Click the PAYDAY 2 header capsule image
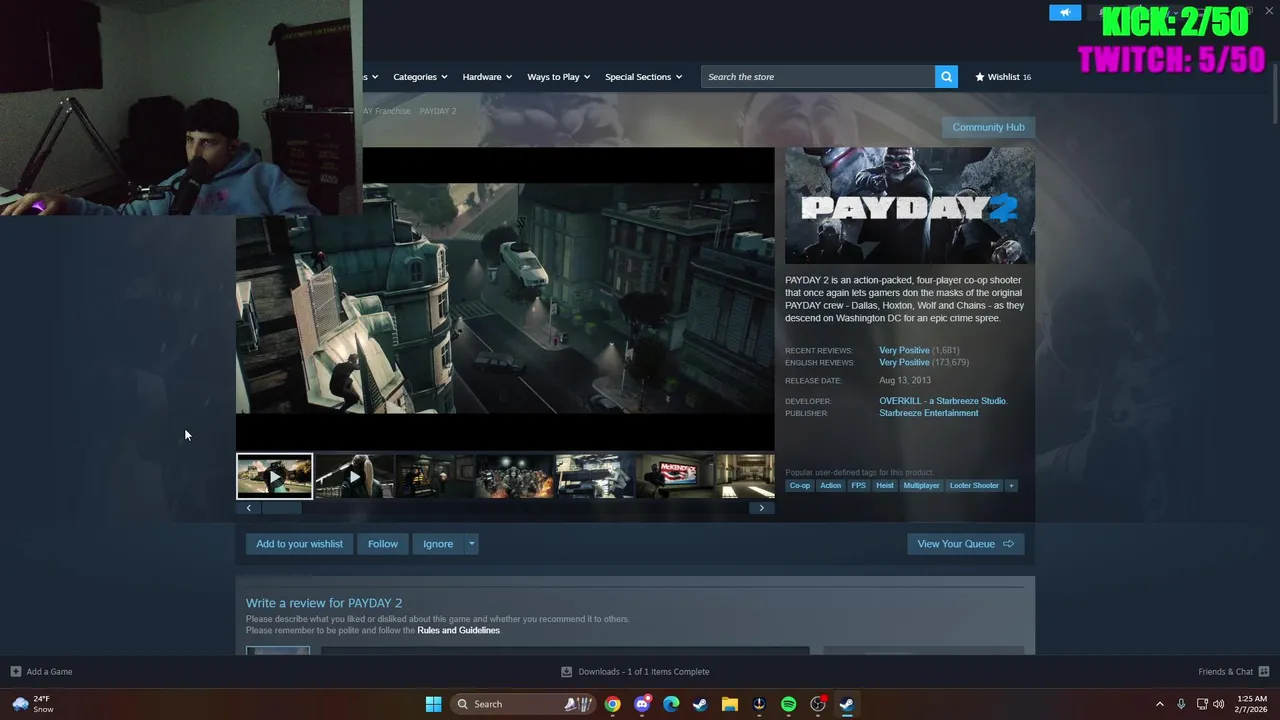 click(x=910, y=206)
